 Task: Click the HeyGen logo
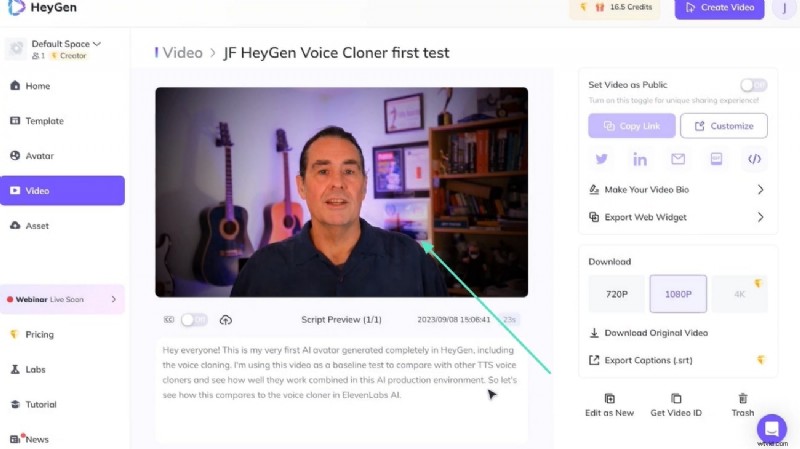[42, 7]
